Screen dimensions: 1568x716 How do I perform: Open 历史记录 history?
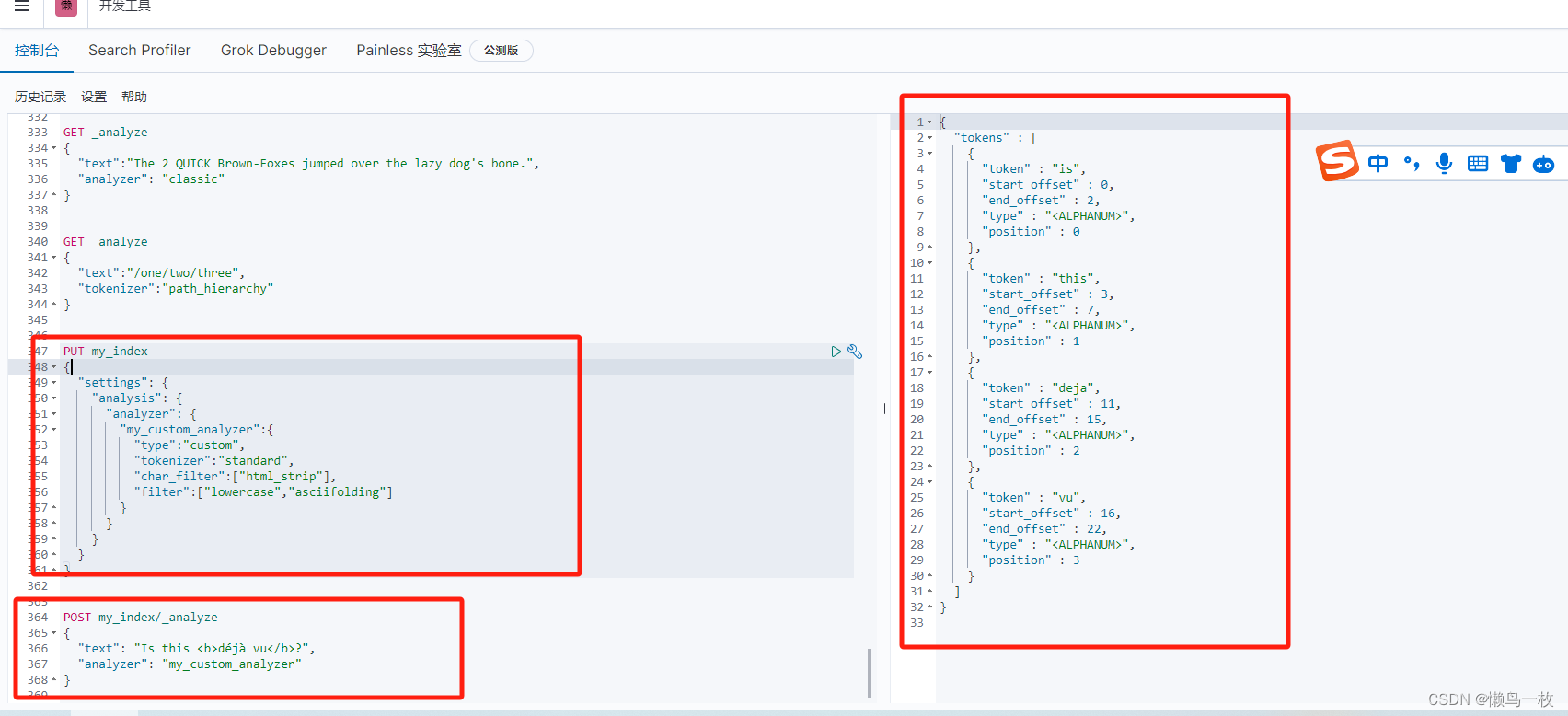pyautogui.click(x=40, y=97)
